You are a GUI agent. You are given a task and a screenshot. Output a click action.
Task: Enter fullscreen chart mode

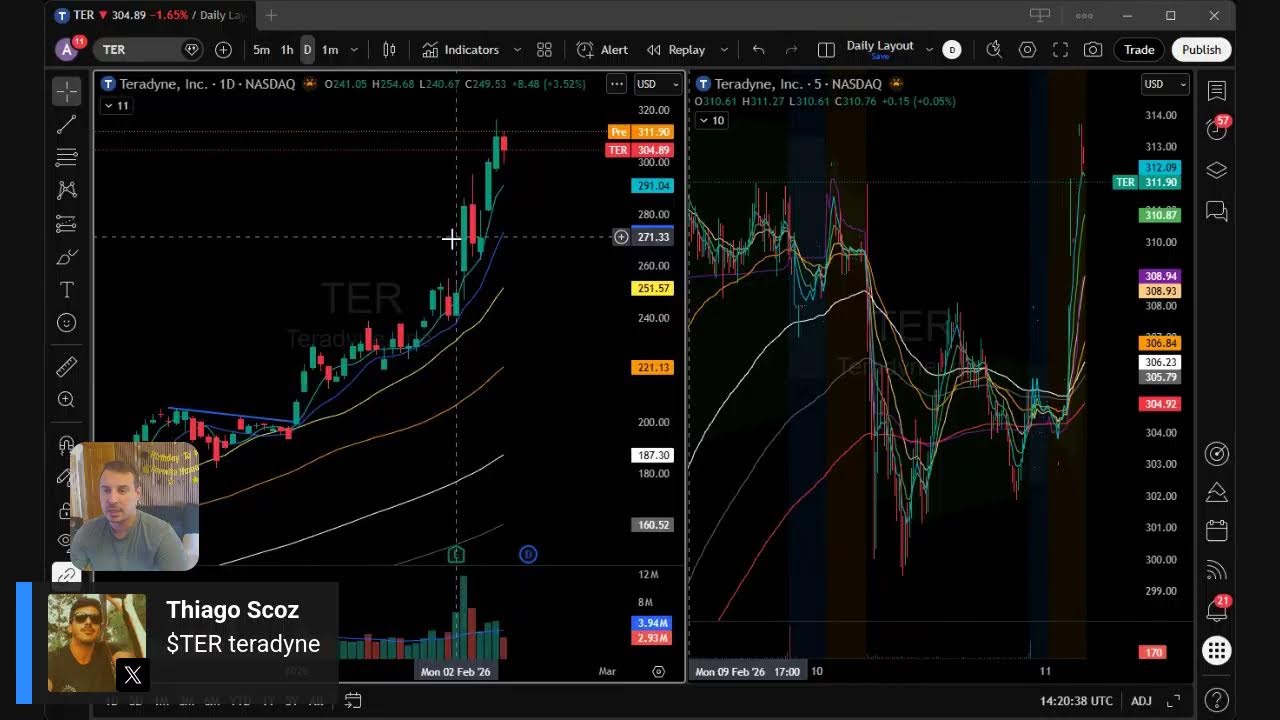[x=1060, y=50]
